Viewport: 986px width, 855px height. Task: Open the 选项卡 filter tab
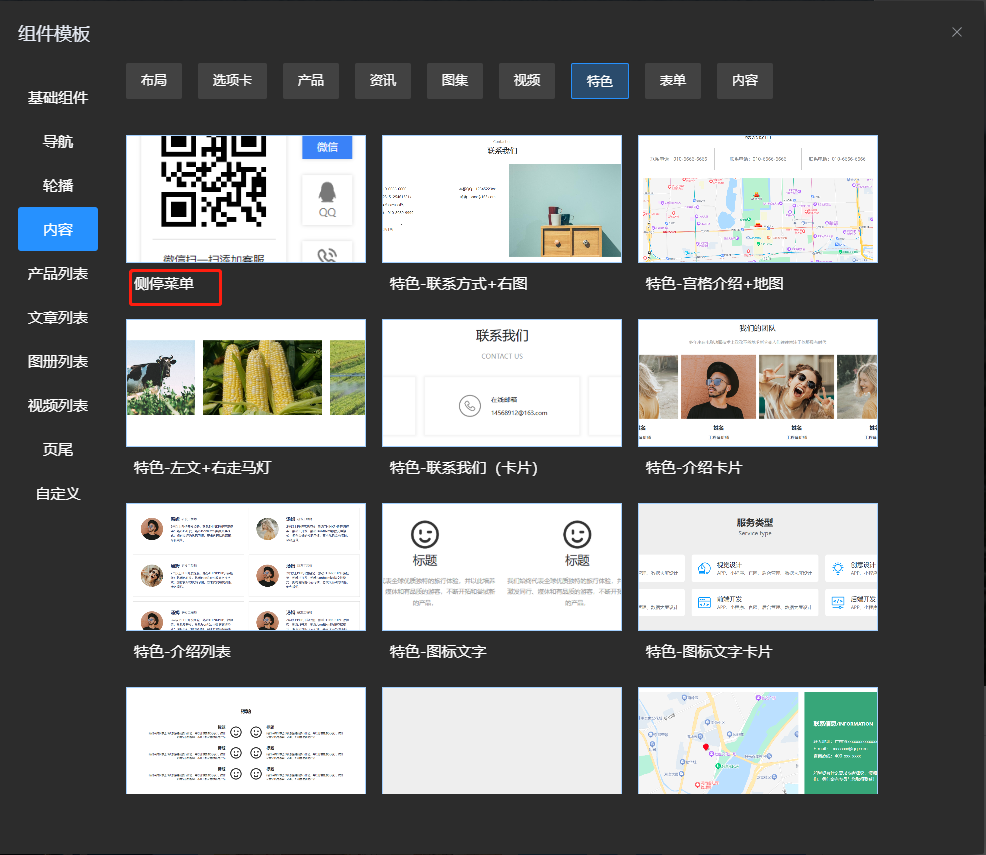[232, 80]
